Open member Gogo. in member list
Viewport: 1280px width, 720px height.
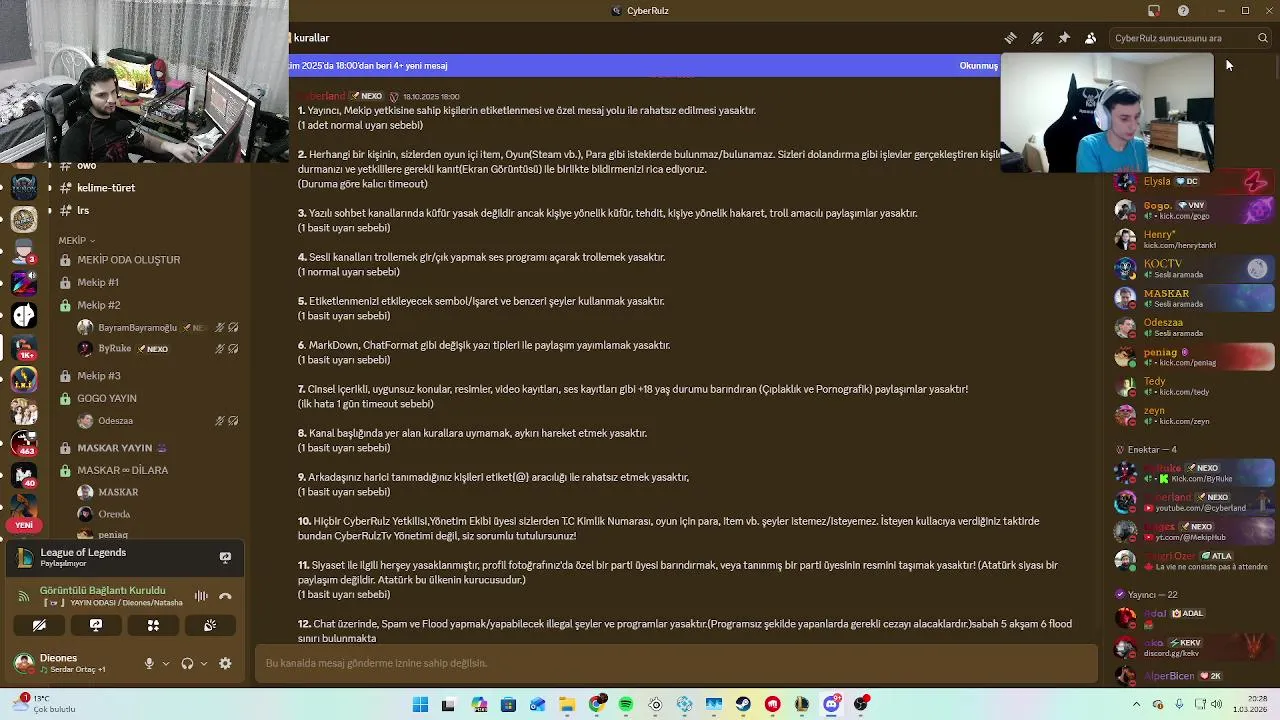click(1192, 210)
